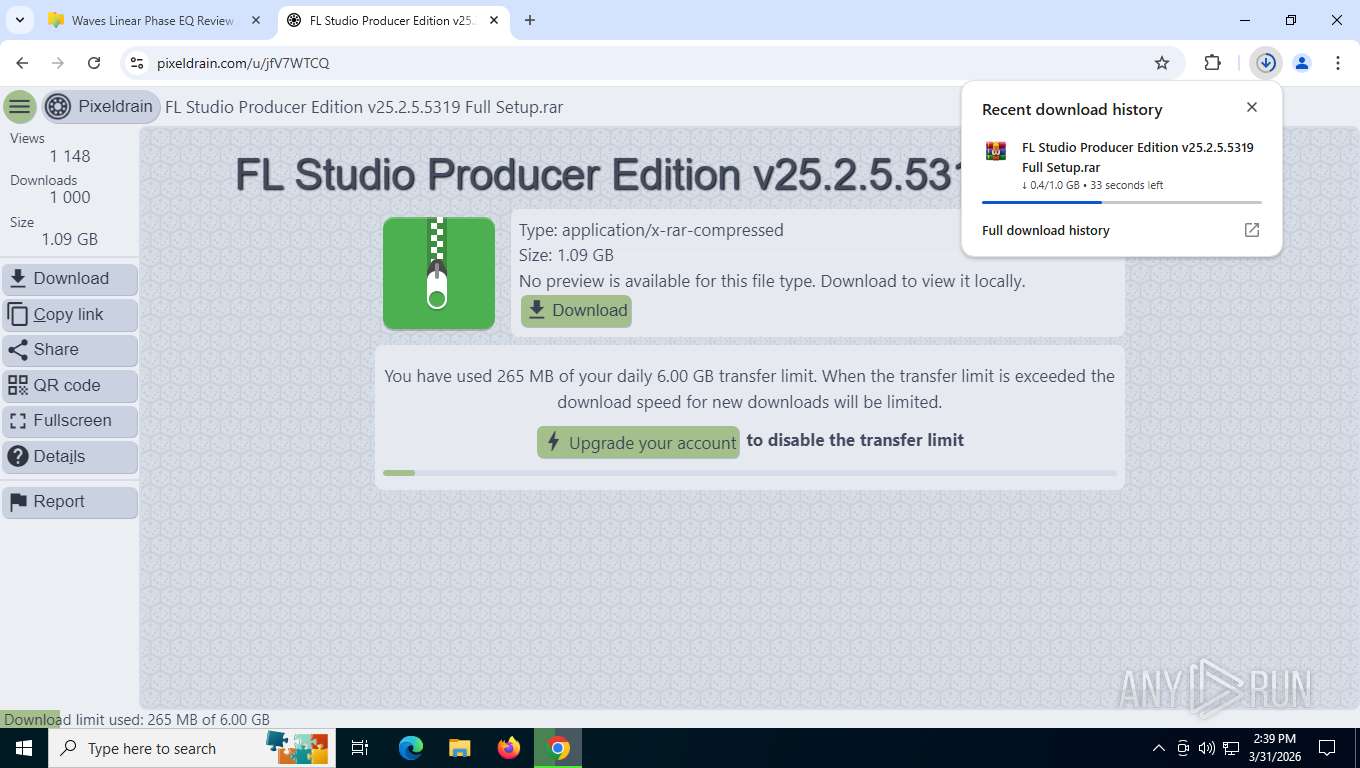Click Upgrade your account
Image resolution: width=1360 pixels, height=768 pixels.
638,442
